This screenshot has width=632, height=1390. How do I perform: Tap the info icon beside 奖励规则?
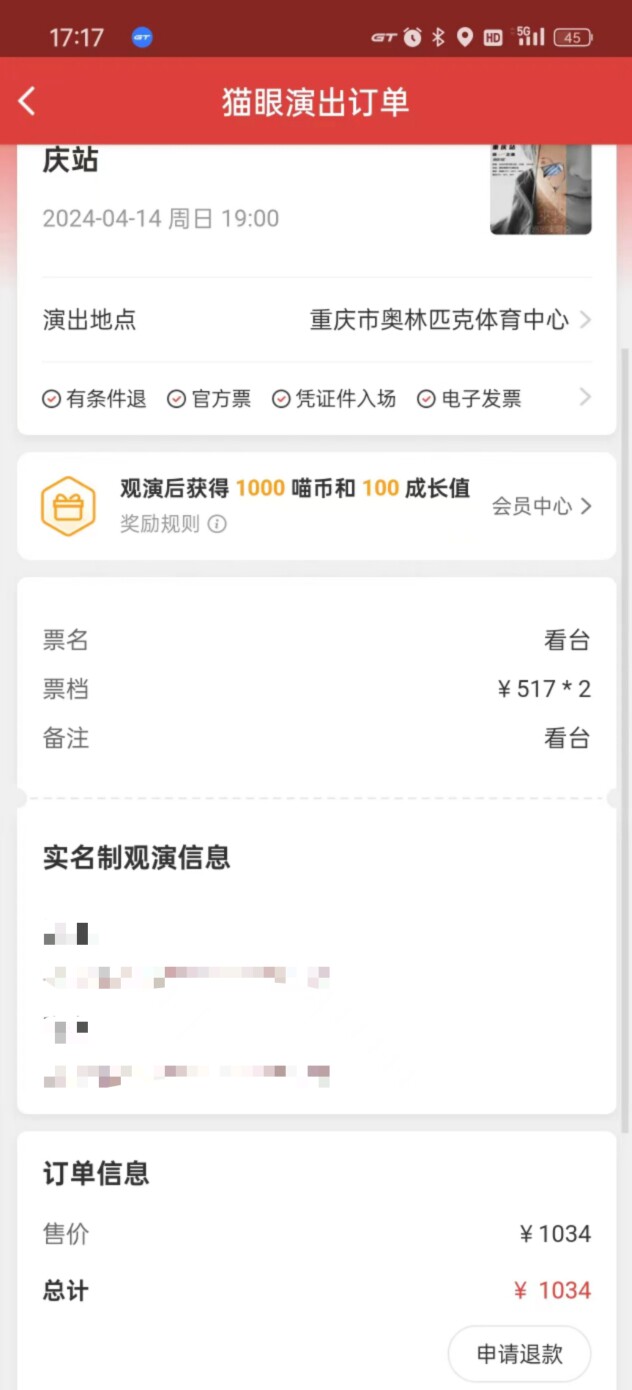coord(217,524)
